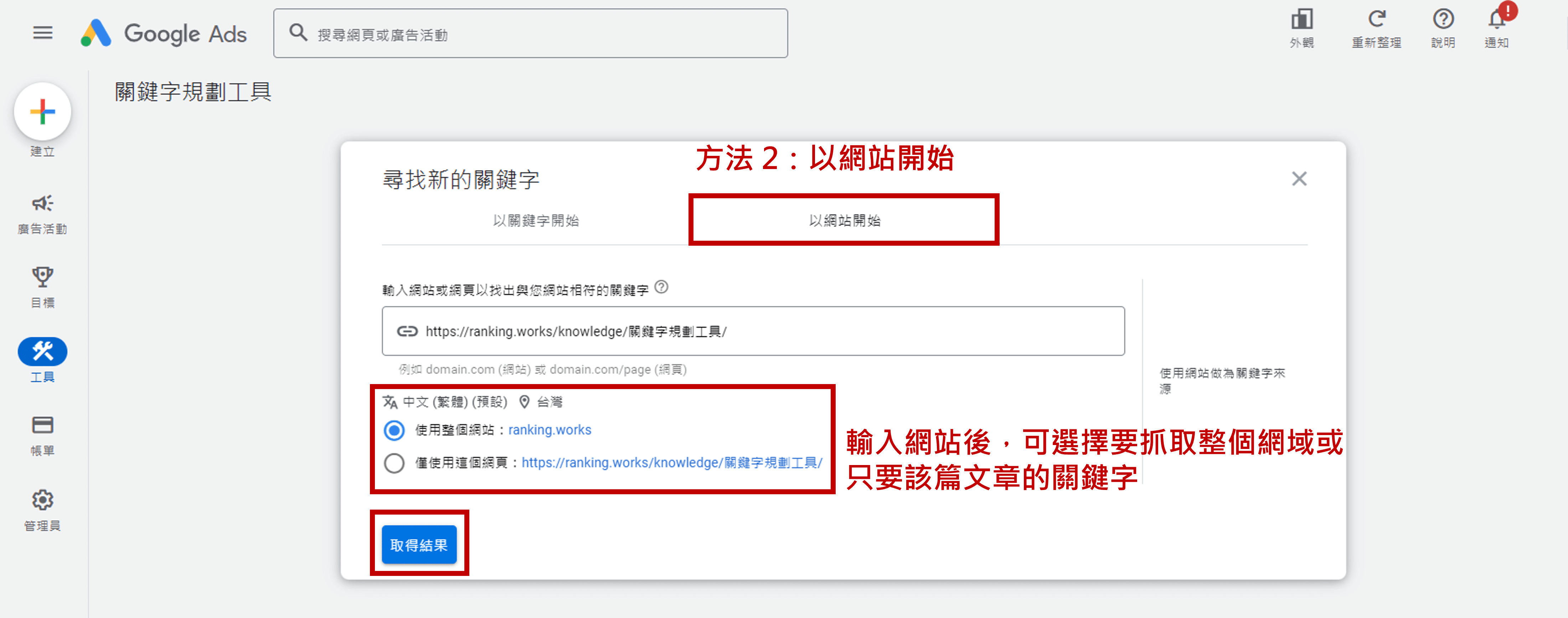Select the 工具 tools wrench icon
1568x618 pixels.
[43, 351]
